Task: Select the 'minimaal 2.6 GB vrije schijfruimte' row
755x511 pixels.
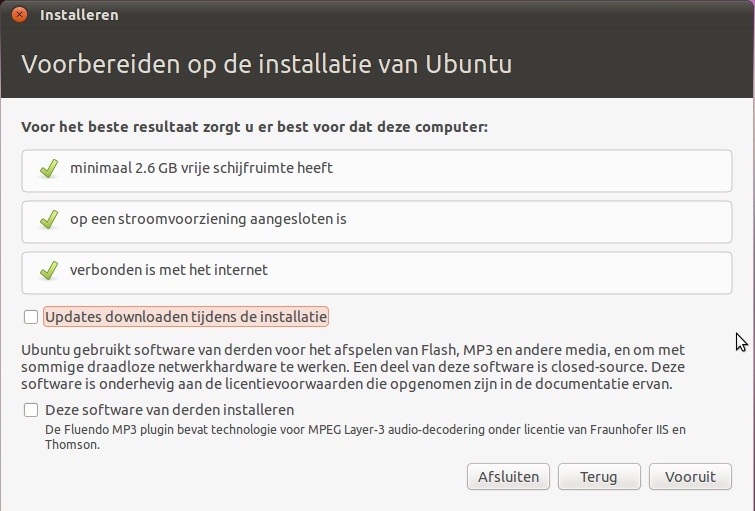Action: (x=377, y=171)
